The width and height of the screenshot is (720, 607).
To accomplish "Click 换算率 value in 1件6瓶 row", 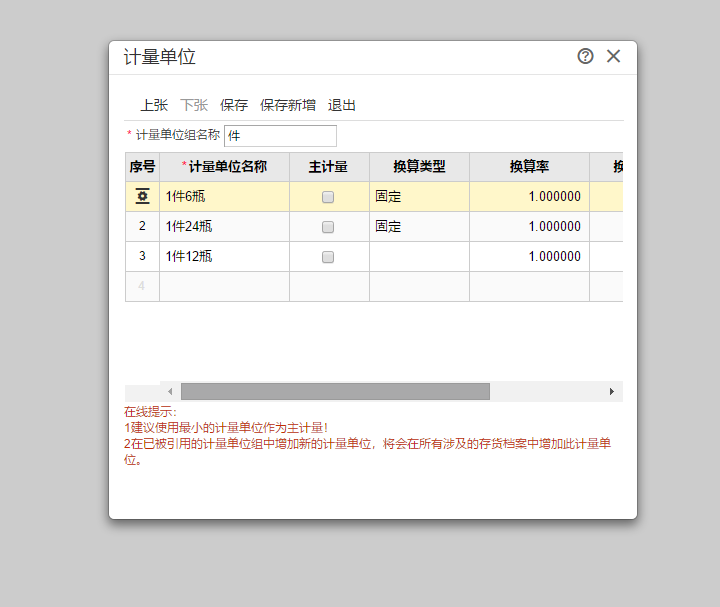I will [x=529, y=197].
